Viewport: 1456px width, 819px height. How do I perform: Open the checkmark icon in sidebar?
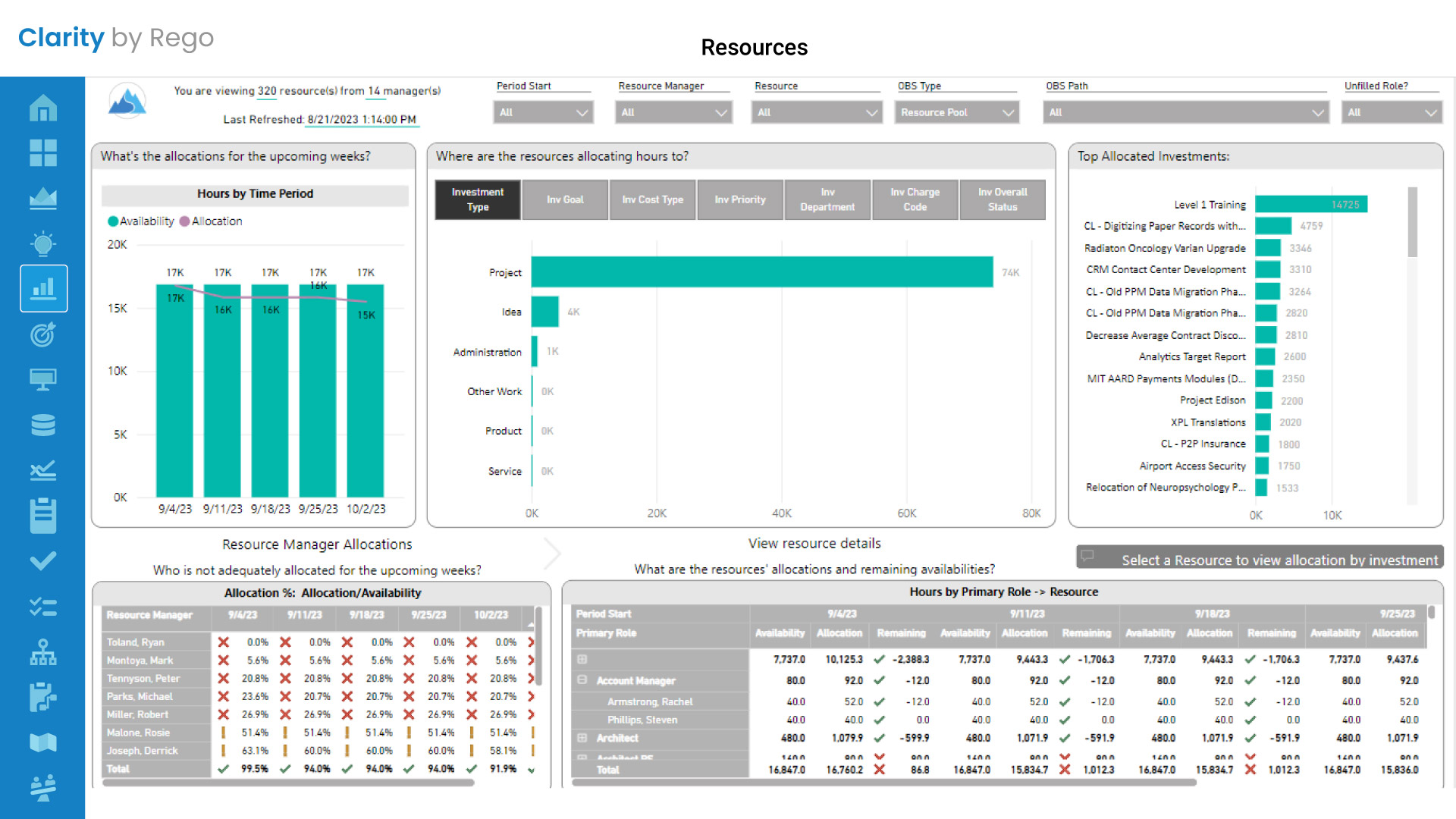pos(43,560)
